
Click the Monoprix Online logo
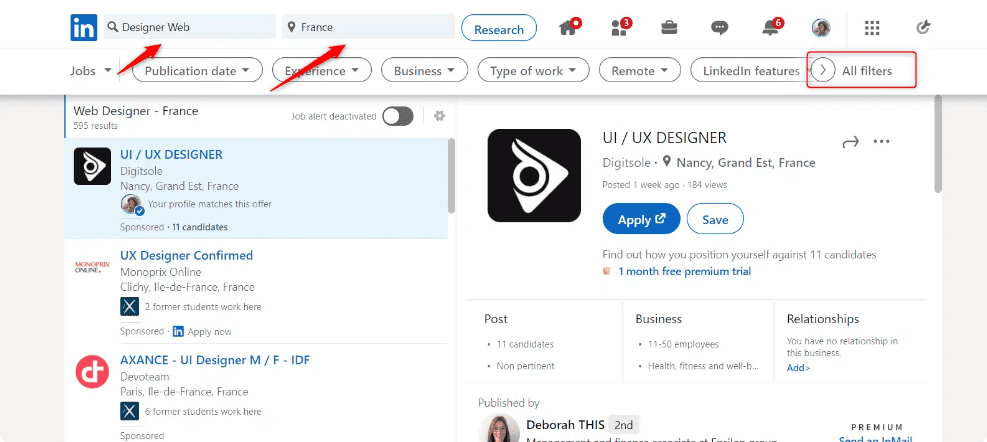coord(93,267)
